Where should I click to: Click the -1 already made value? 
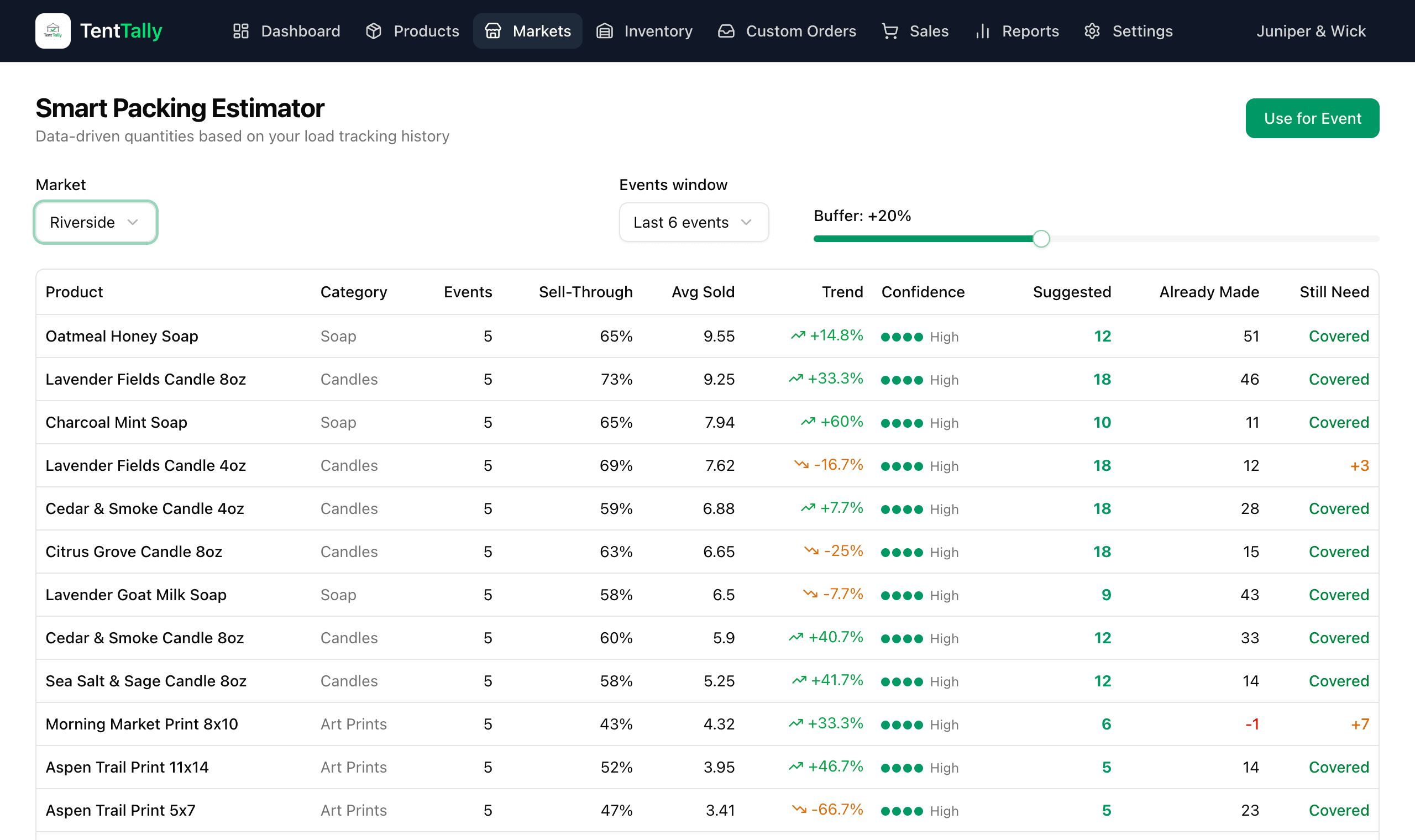(x=1252, y=725)
